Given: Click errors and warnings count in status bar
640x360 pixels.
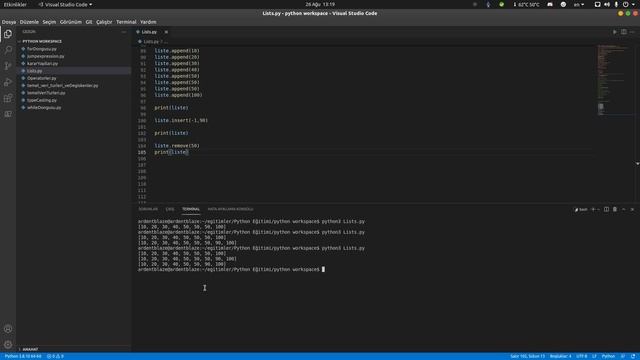Looking at the screenshot, I should [55, 356].
